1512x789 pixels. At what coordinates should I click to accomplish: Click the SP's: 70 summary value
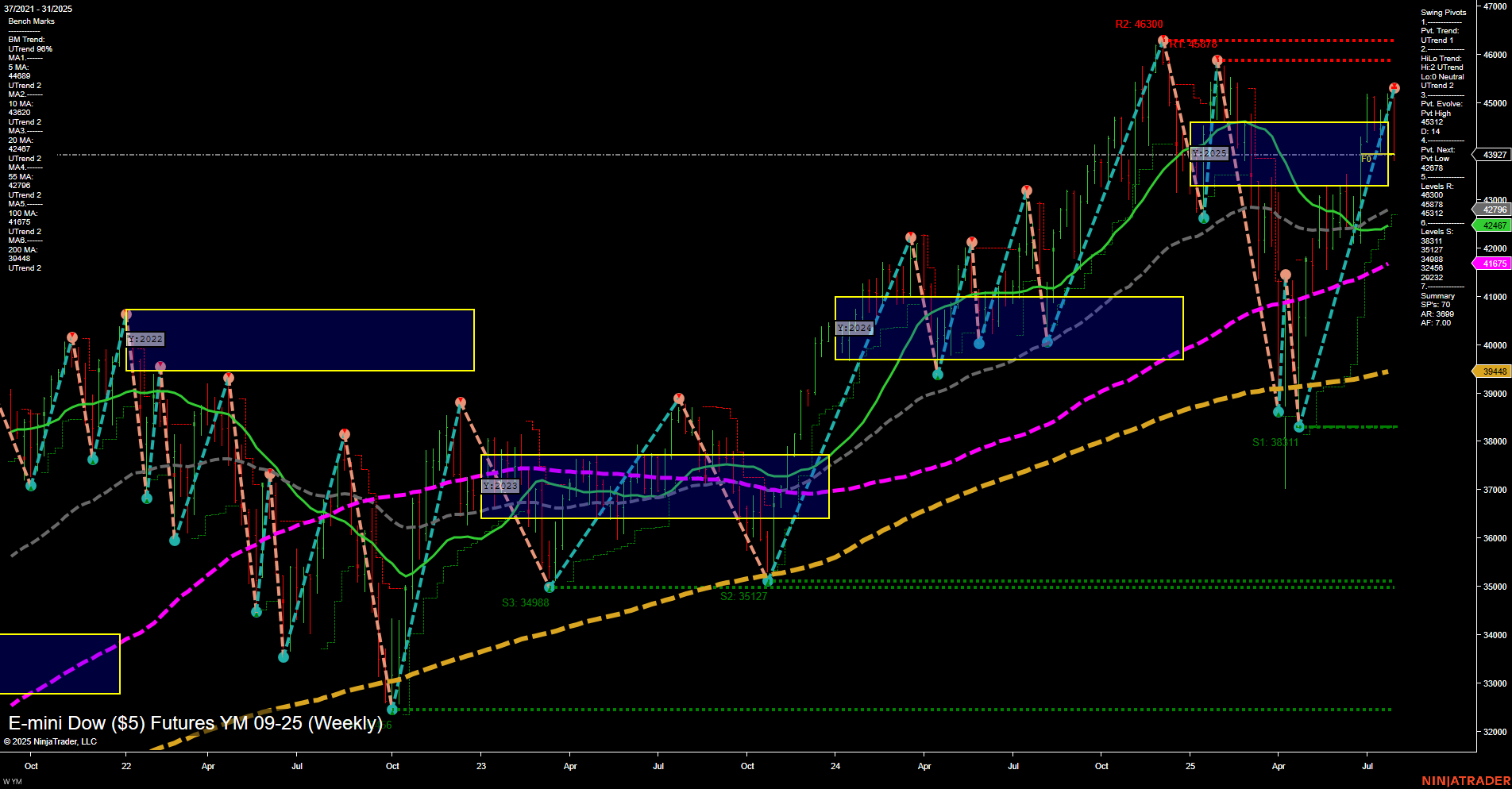[1435, 305]
